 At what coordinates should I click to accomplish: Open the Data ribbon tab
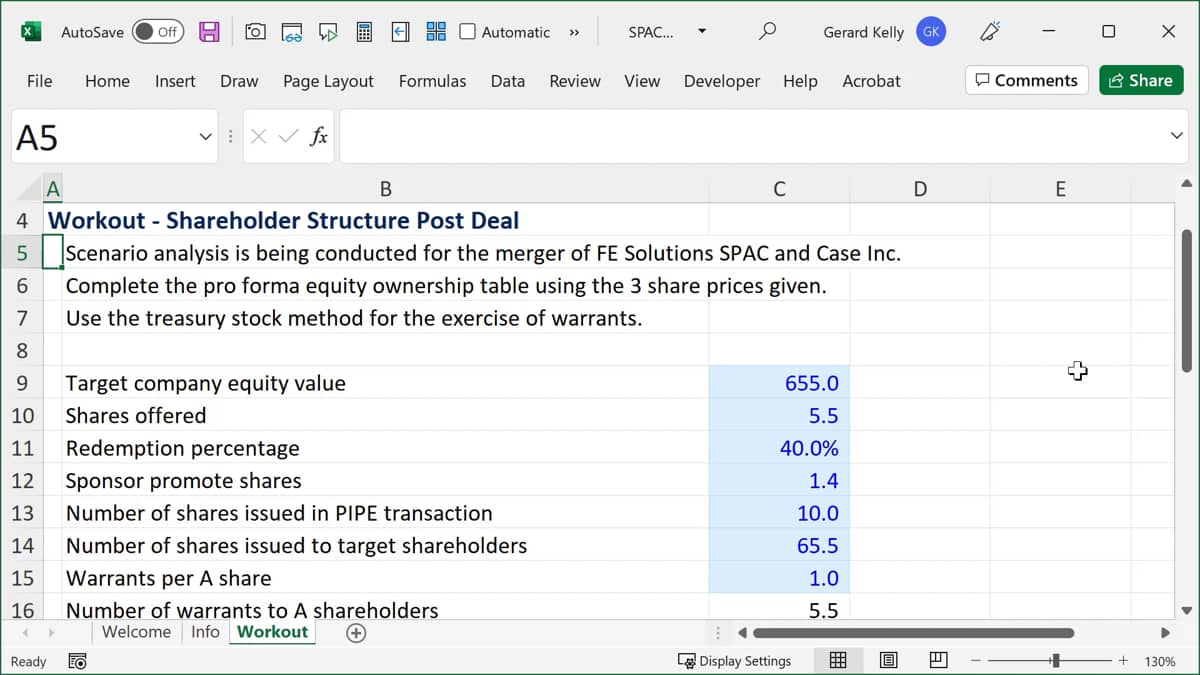click(508, 81)
